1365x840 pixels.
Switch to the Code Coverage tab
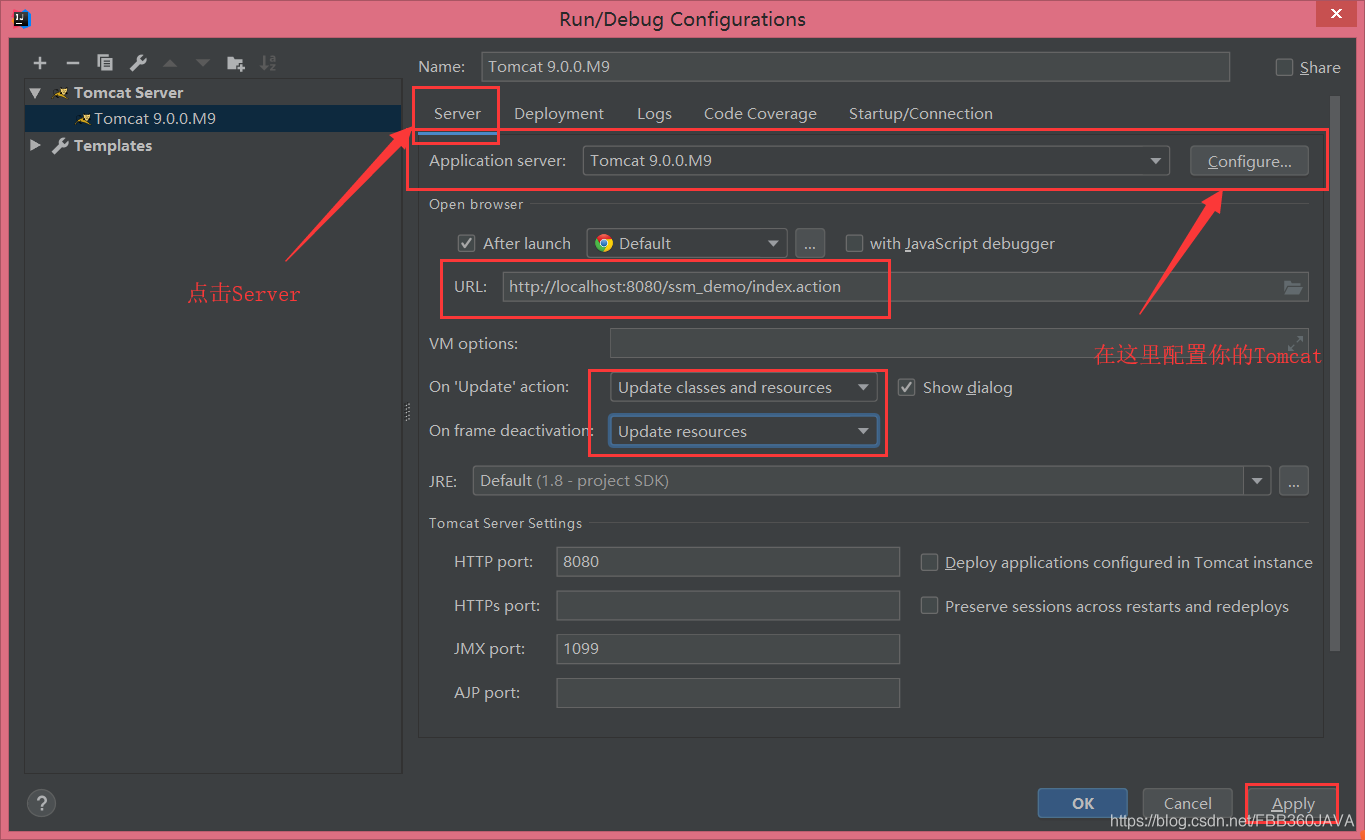[760, 113]
